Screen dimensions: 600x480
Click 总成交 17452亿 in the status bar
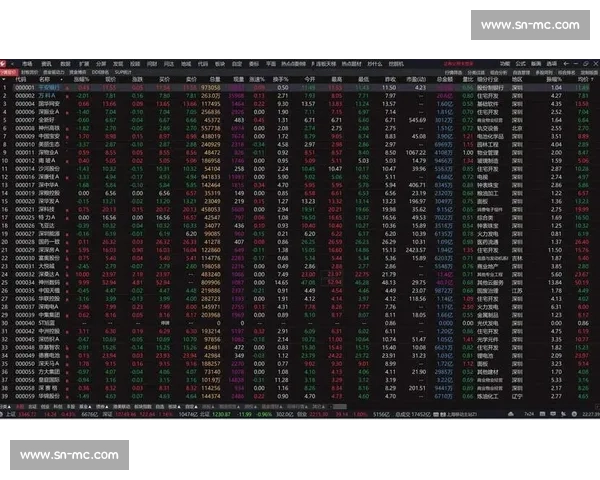pos(413,414)
